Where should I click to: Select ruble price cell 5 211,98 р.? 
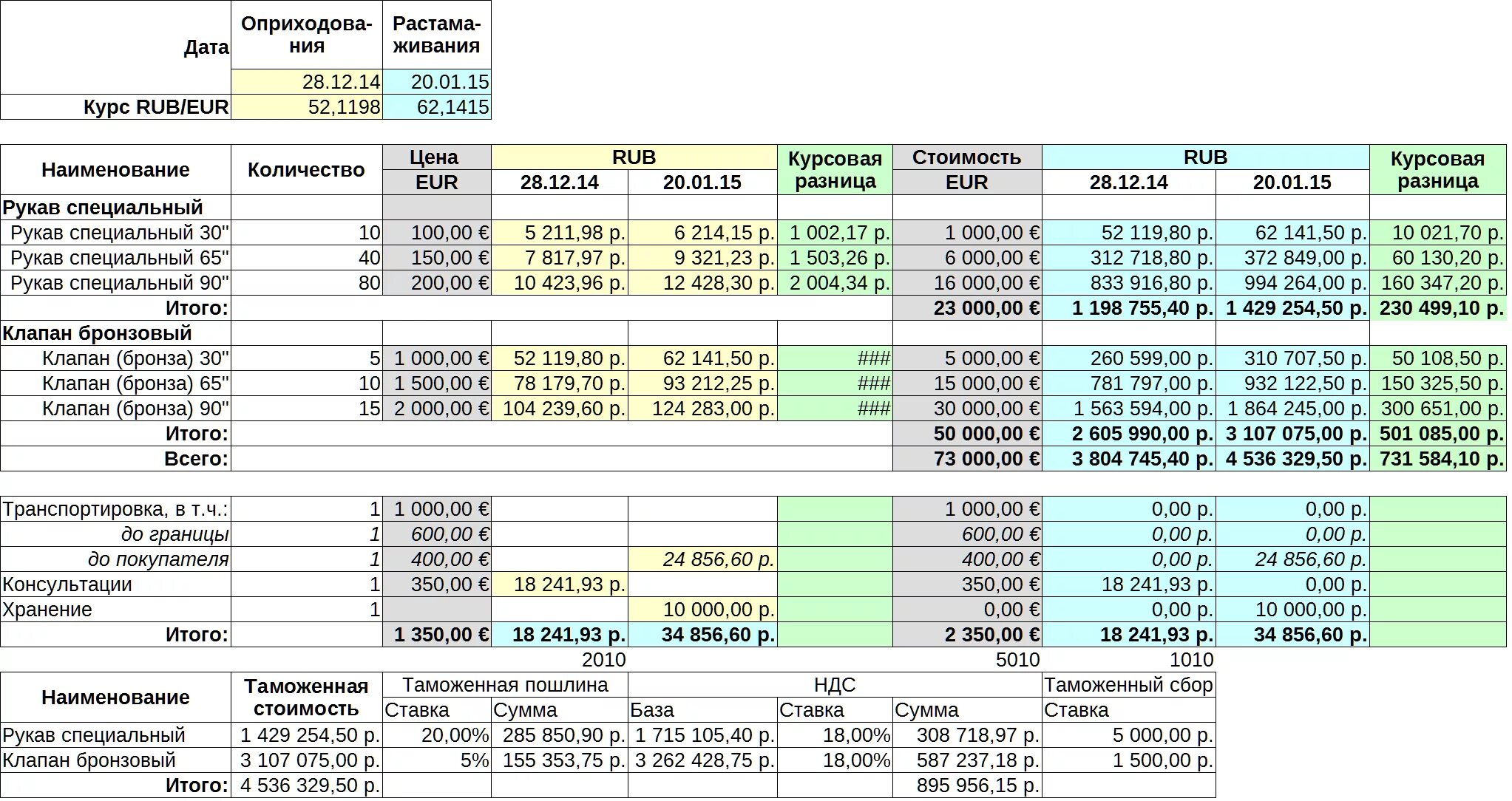pos(560,233)
